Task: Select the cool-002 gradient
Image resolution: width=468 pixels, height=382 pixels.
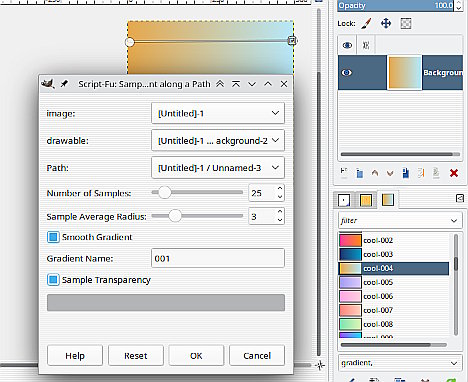Action: coord(394,240)
